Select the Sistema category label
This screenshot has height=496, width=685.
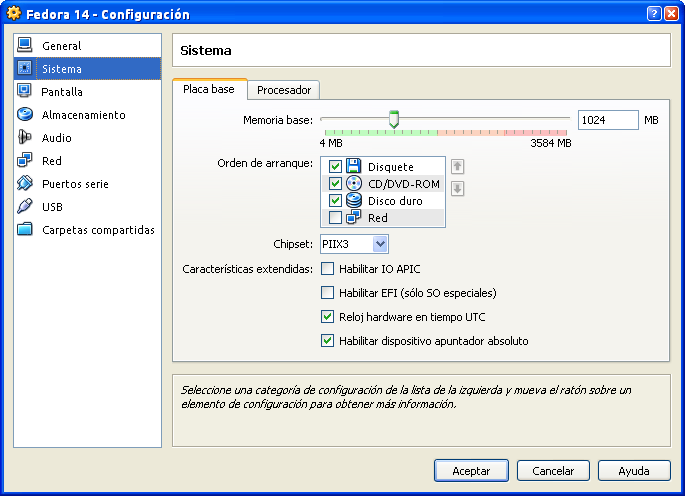(x=62, y=69)
